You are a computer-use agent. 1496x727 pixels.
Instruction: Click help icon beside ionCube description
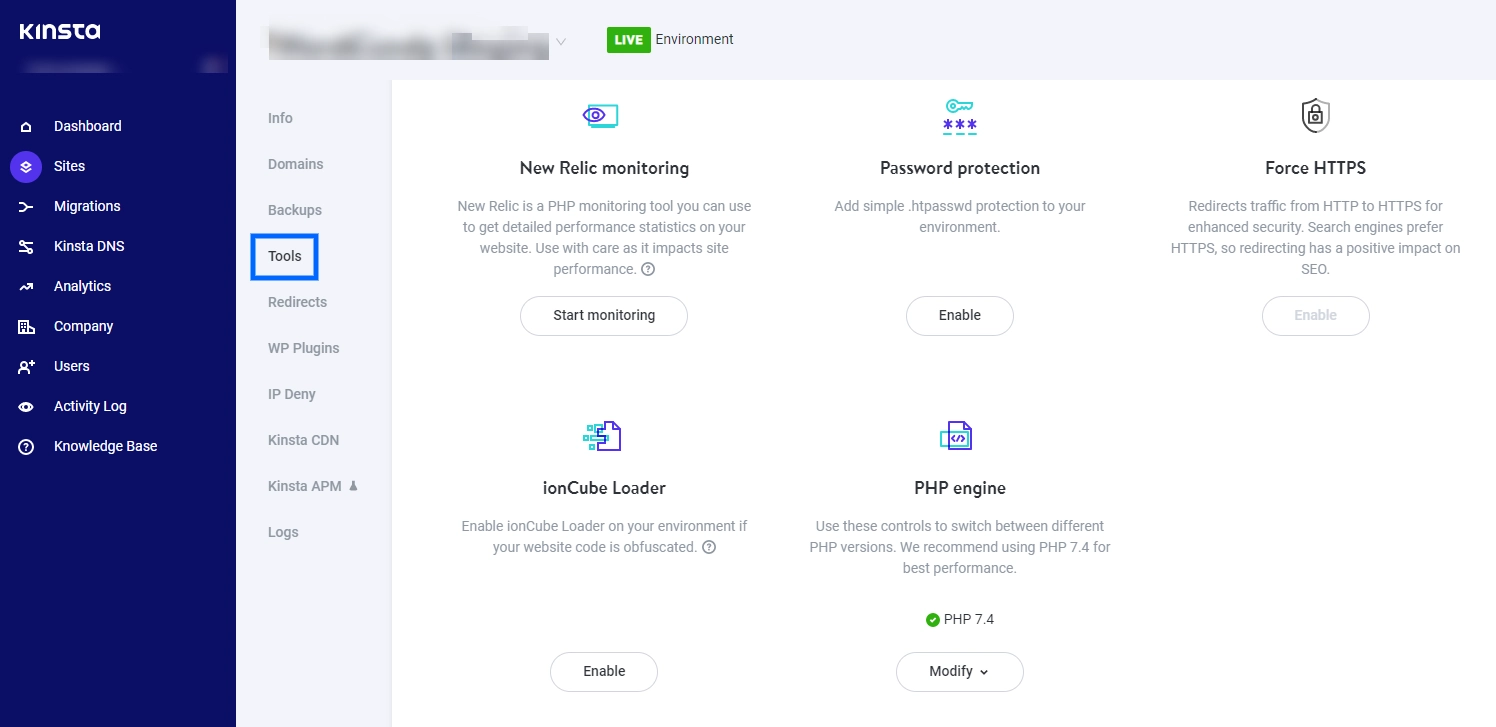pos(709,547)
